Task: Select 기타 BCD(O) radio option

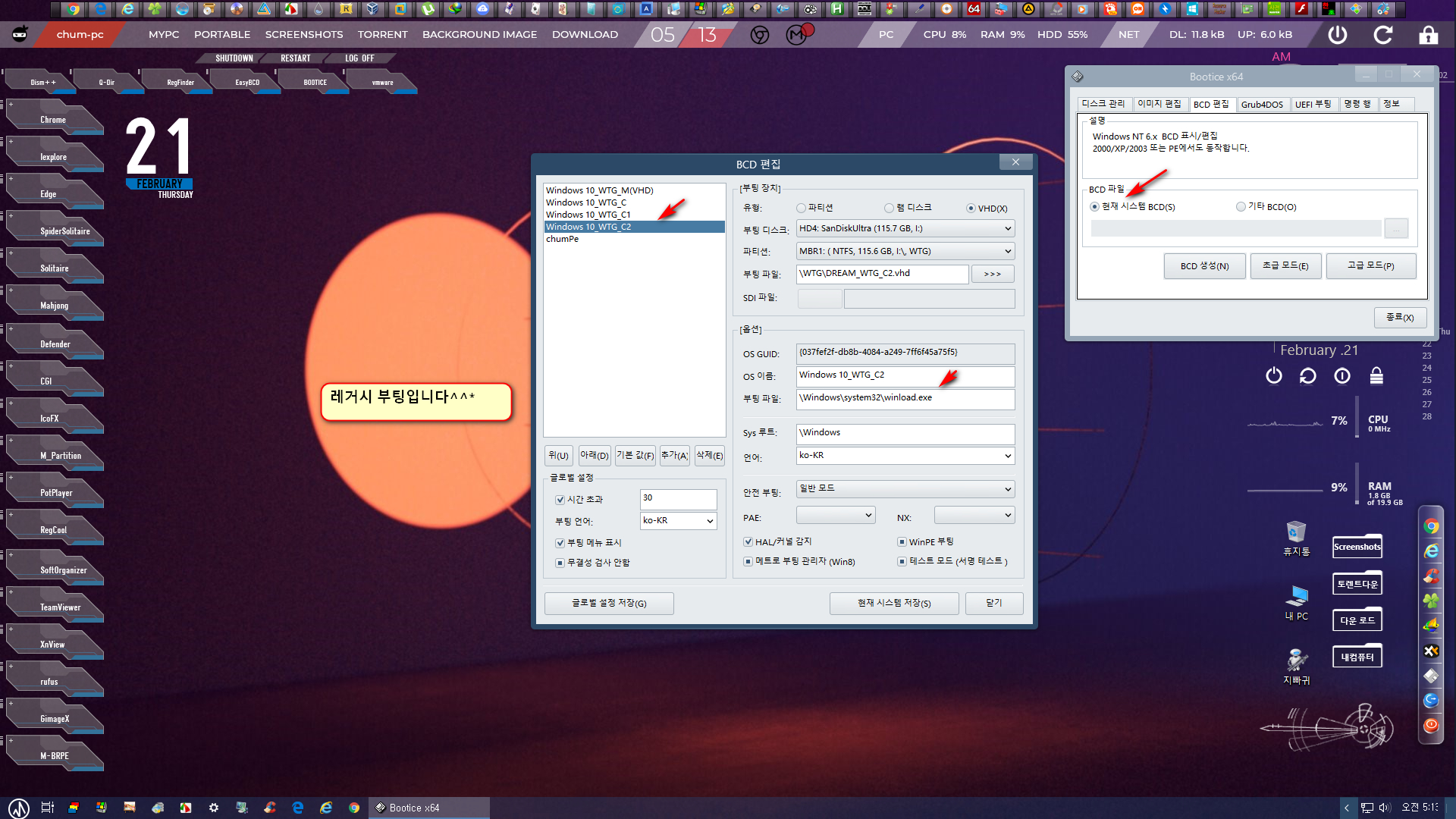Action: pyautogui.click(x=1241, y=206)
